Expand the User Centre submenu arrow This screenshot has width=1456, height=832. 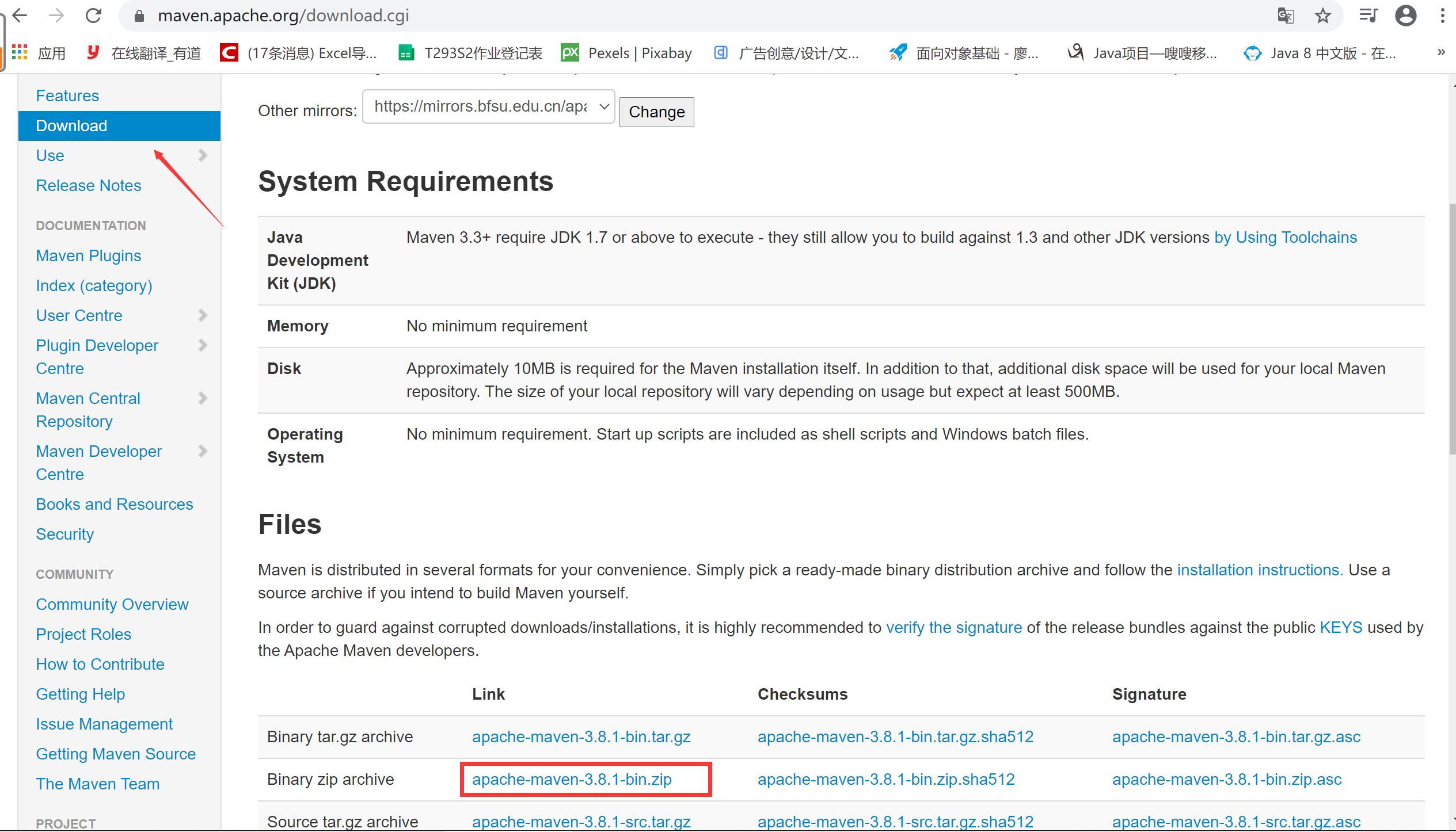coord(203,315)
